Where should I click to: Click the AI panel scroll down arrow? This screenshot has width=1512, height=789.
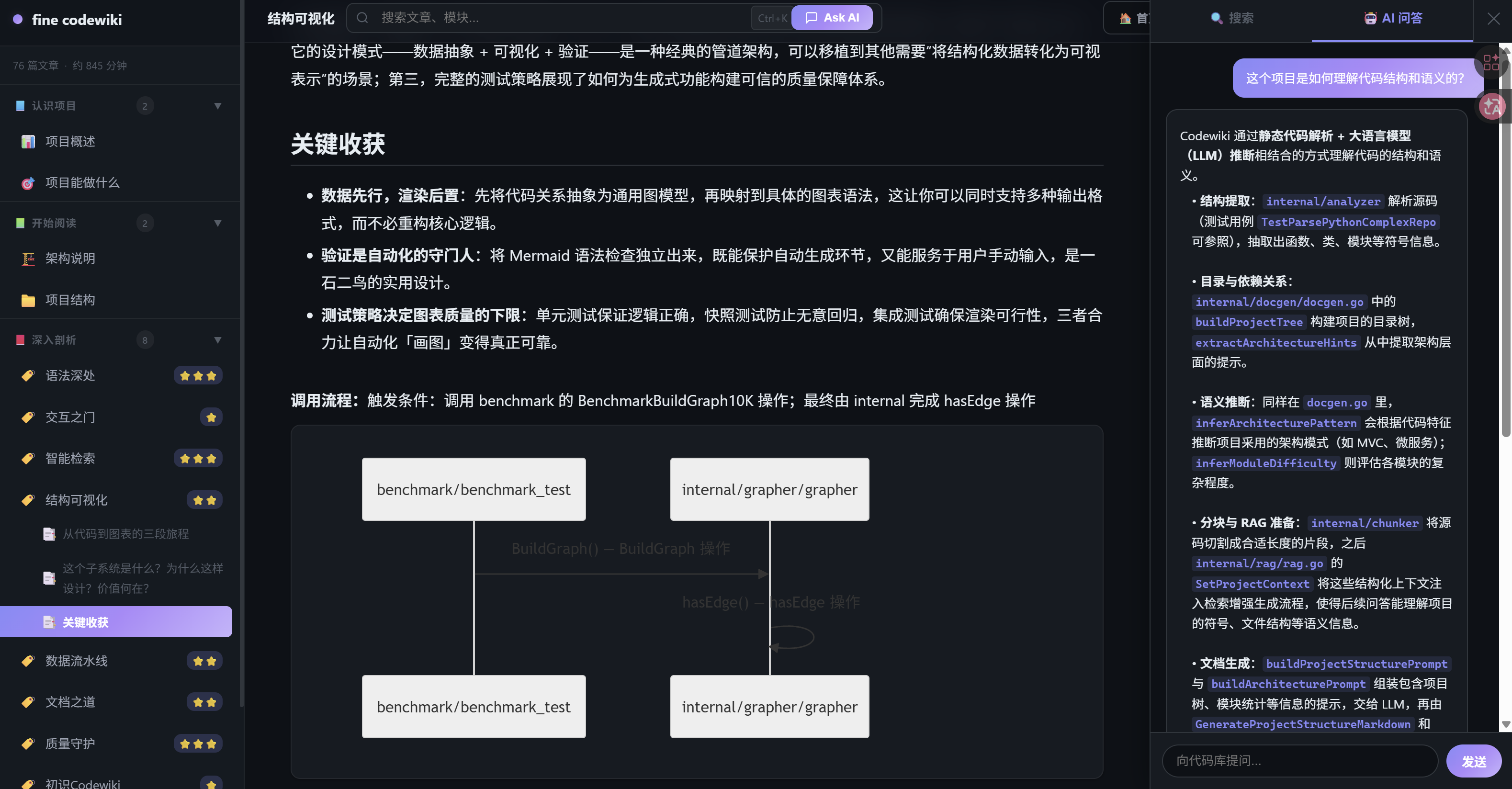[x=1506, y=724]
